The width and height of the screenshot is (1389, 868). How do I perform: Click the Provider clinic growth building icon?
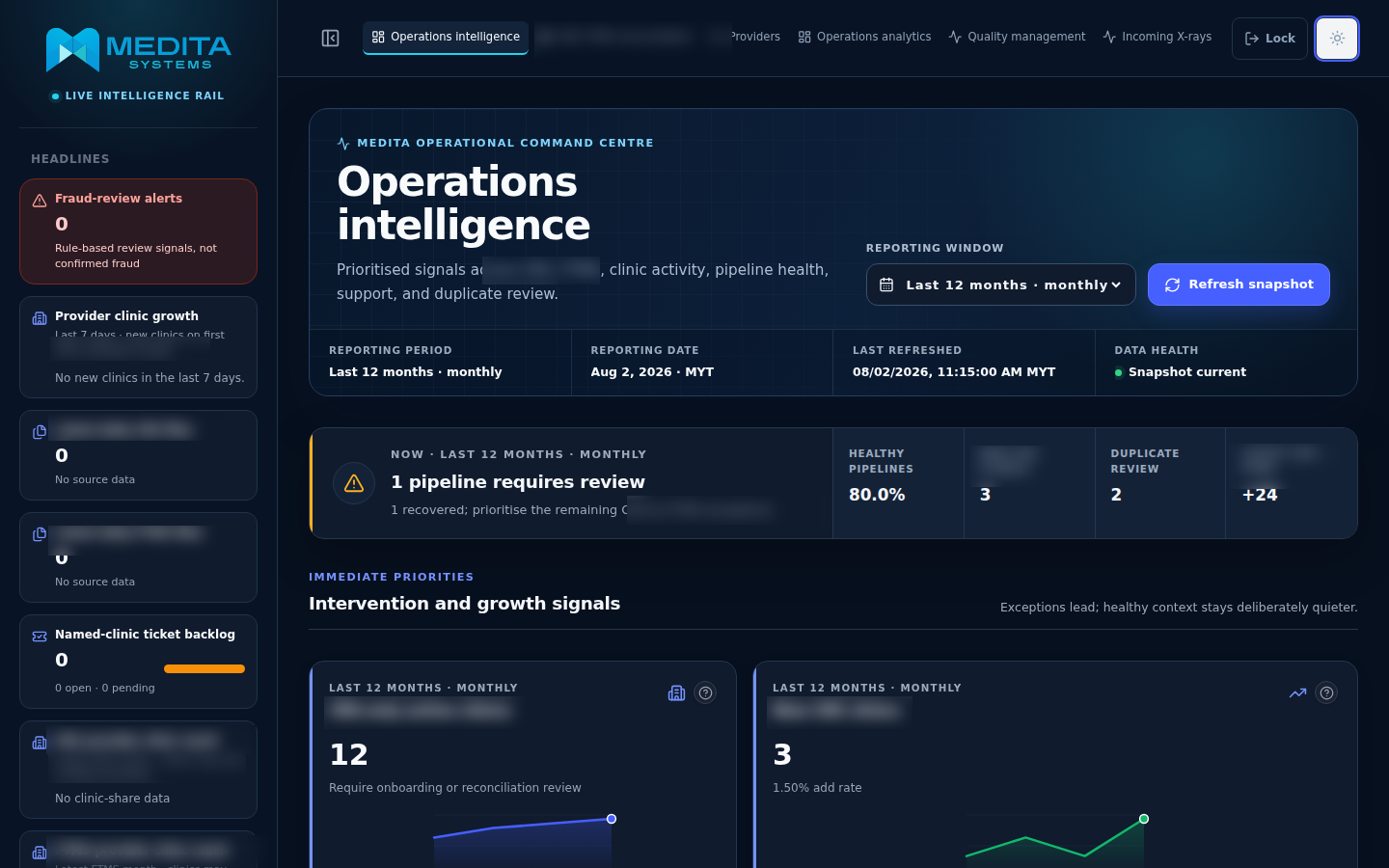pyautogui.click(x=40, y=318)
